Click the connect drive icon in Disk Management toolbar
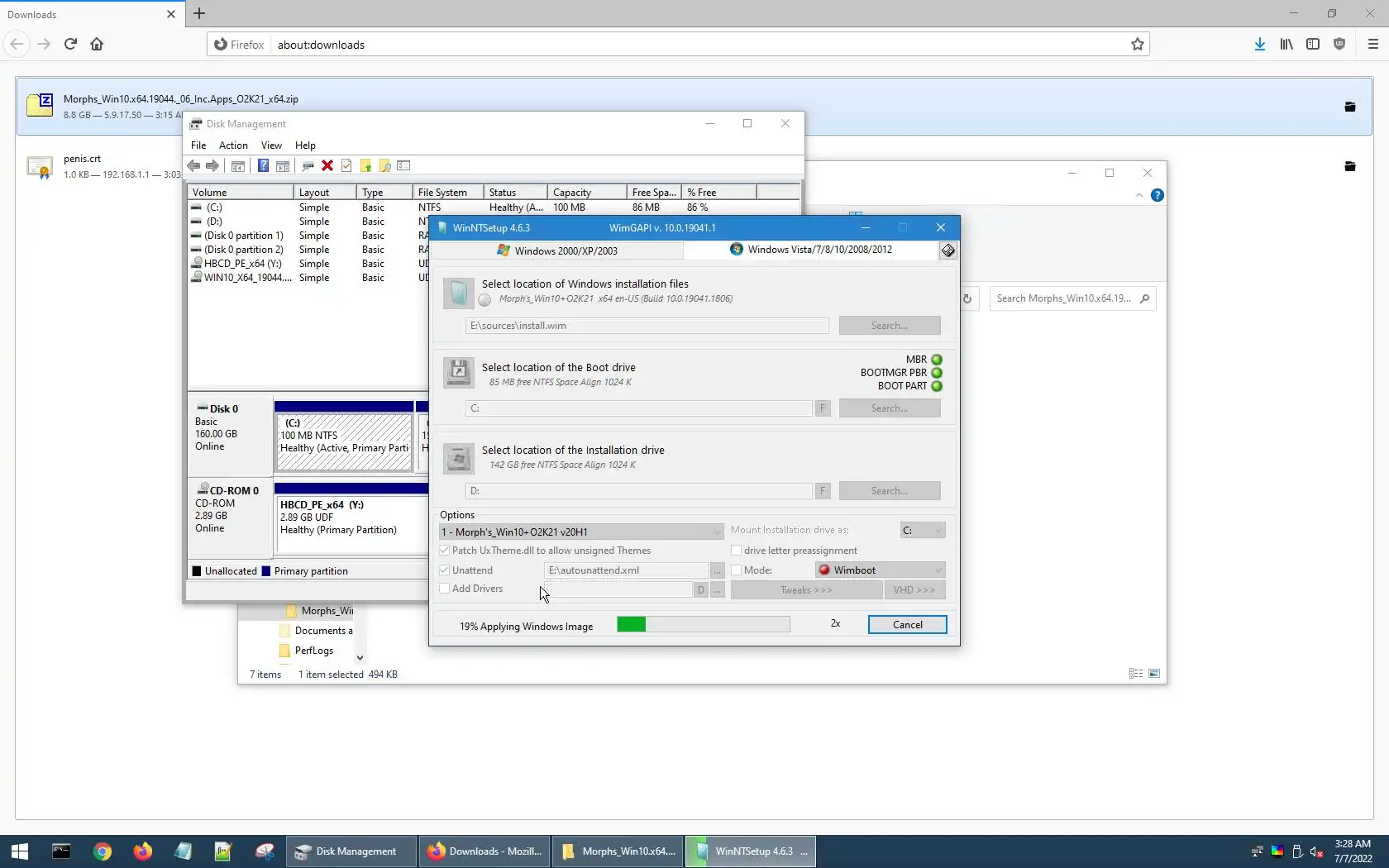This screenshot has width=1389, height=868. pyautogui.click(x=308, y=166)
